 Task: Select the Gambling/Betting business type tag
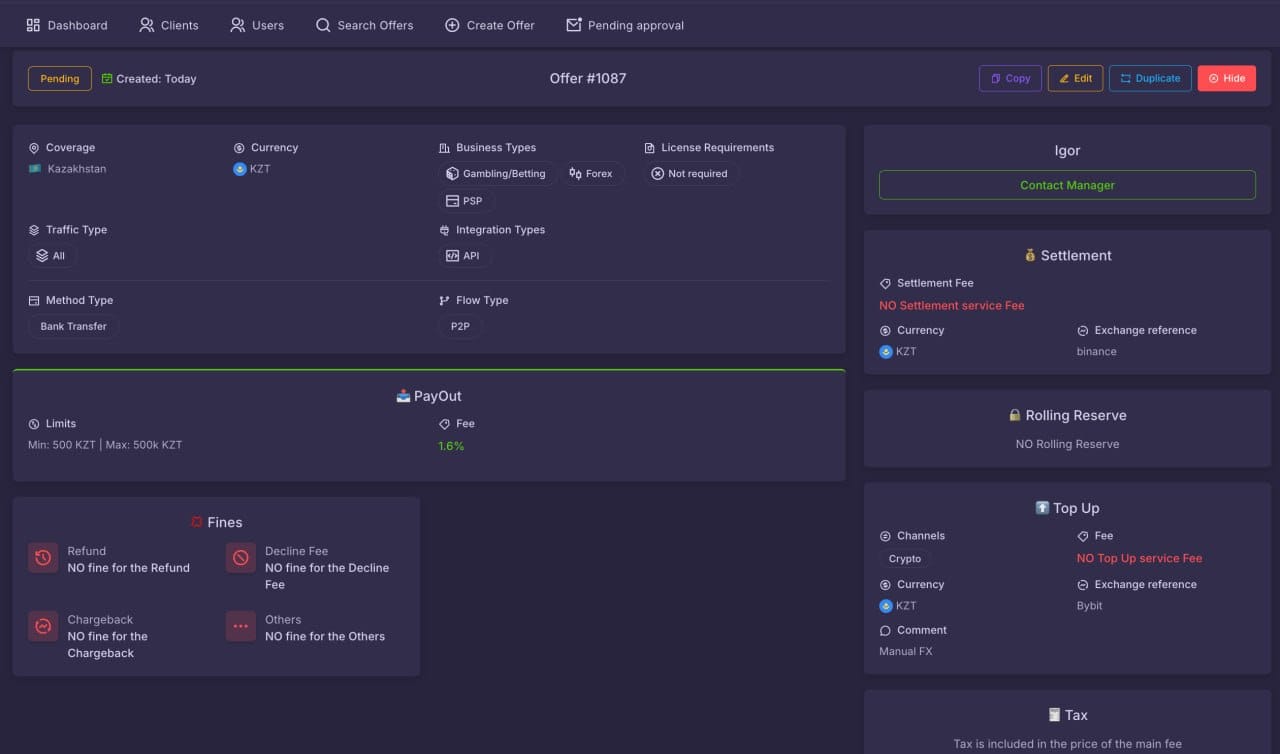pos(496,174)
